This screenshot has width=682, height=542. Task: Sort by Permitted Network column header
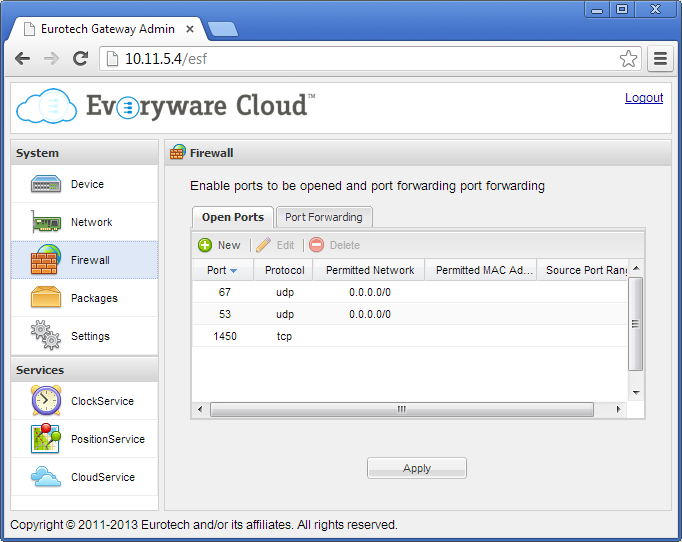(x=370, y=270)
